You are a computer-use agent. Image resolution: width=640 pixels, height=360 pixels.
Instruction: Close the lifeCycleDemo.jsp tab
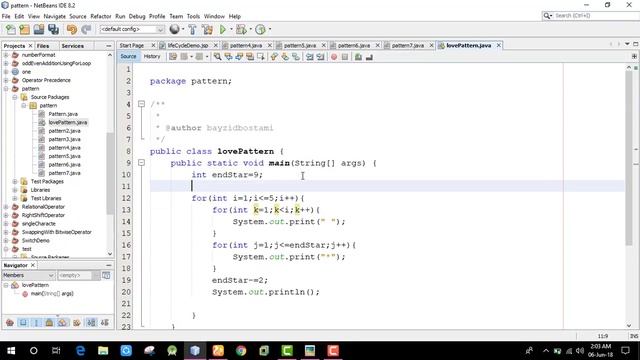(x=216, y=45)
